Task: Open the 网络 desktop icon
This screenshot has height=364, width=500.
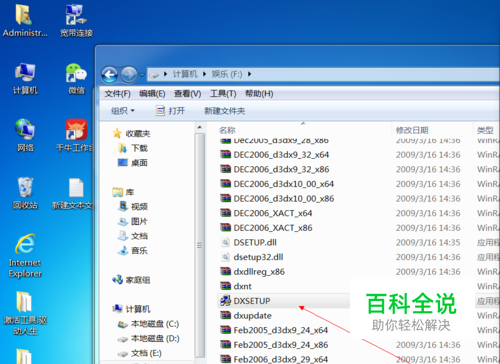Action: click(25, 135)
